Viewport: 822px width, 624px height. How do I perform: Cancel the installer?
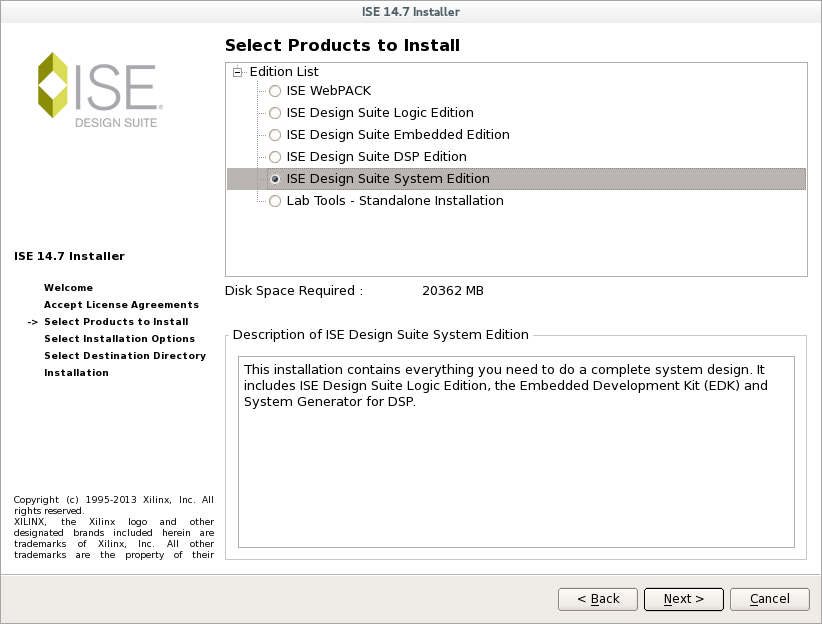click(x=770, y=599)
